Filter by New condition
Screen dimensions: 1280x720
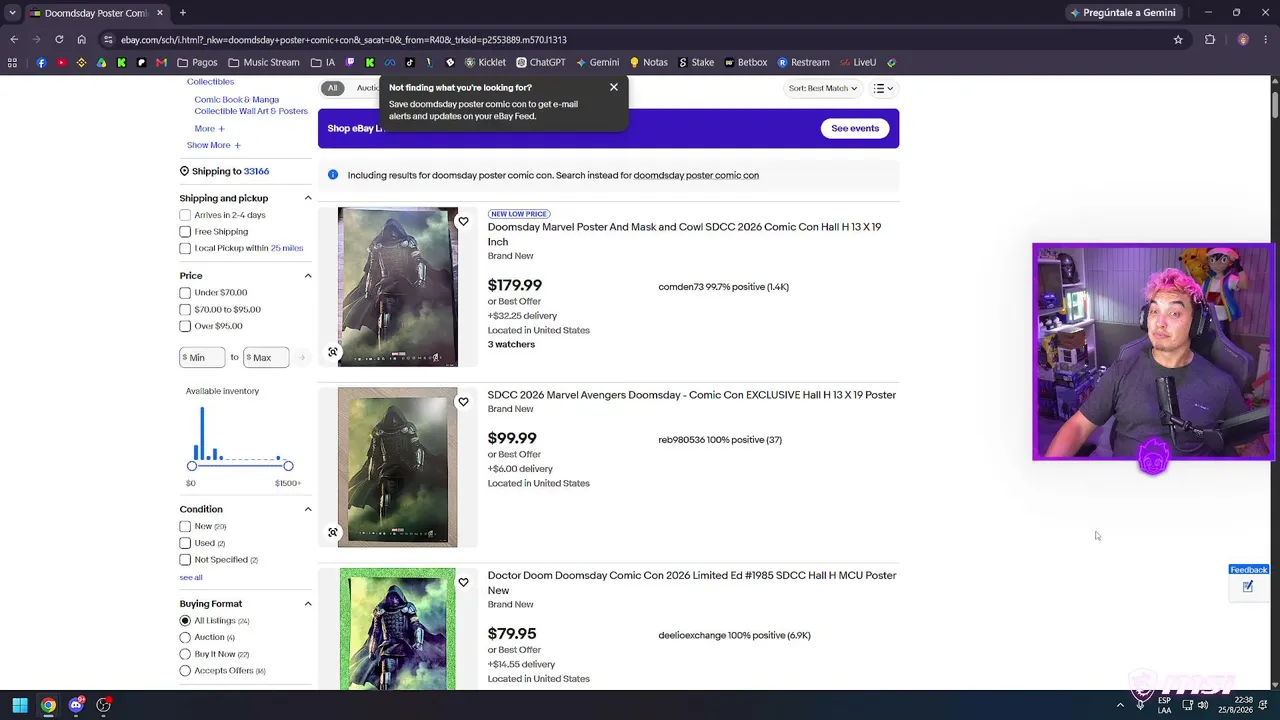click(185, 526)
